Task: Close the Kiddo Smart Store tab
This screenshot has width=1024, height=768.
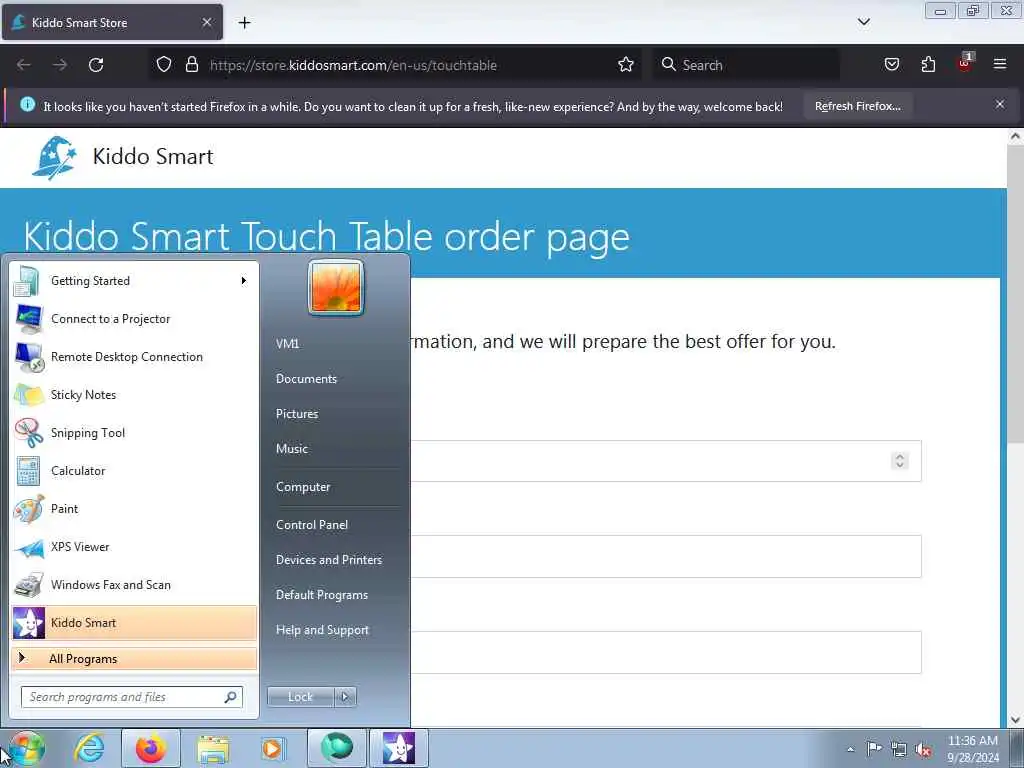Action: (207, 22)
